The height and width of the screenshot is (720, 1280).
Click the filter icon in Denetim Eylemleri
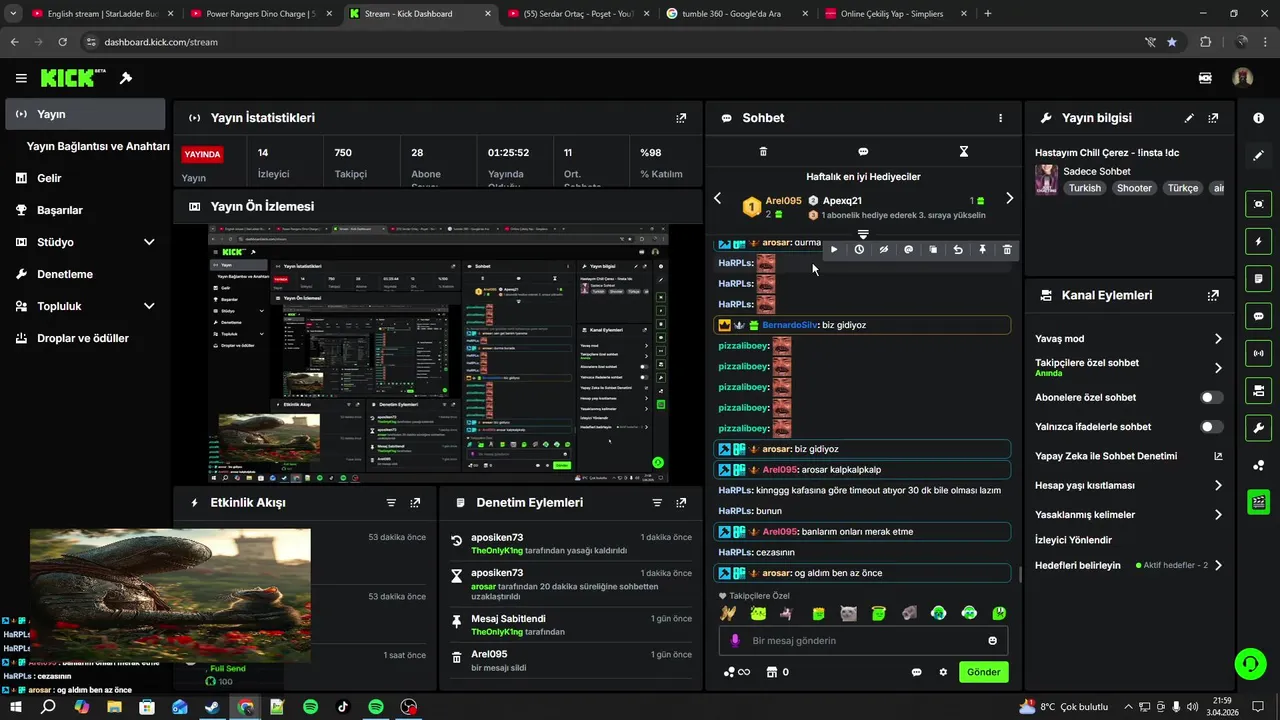pos(657,503)
